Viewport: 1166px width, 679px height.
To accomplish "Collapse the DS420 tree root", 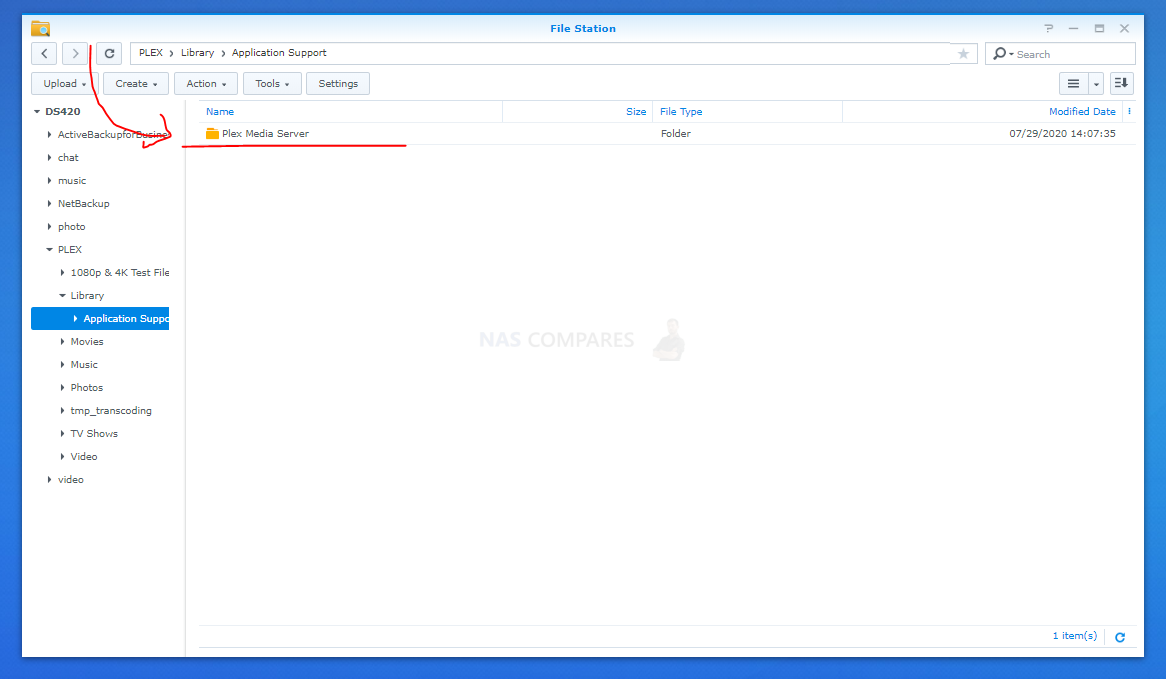I will pos(36,112).
